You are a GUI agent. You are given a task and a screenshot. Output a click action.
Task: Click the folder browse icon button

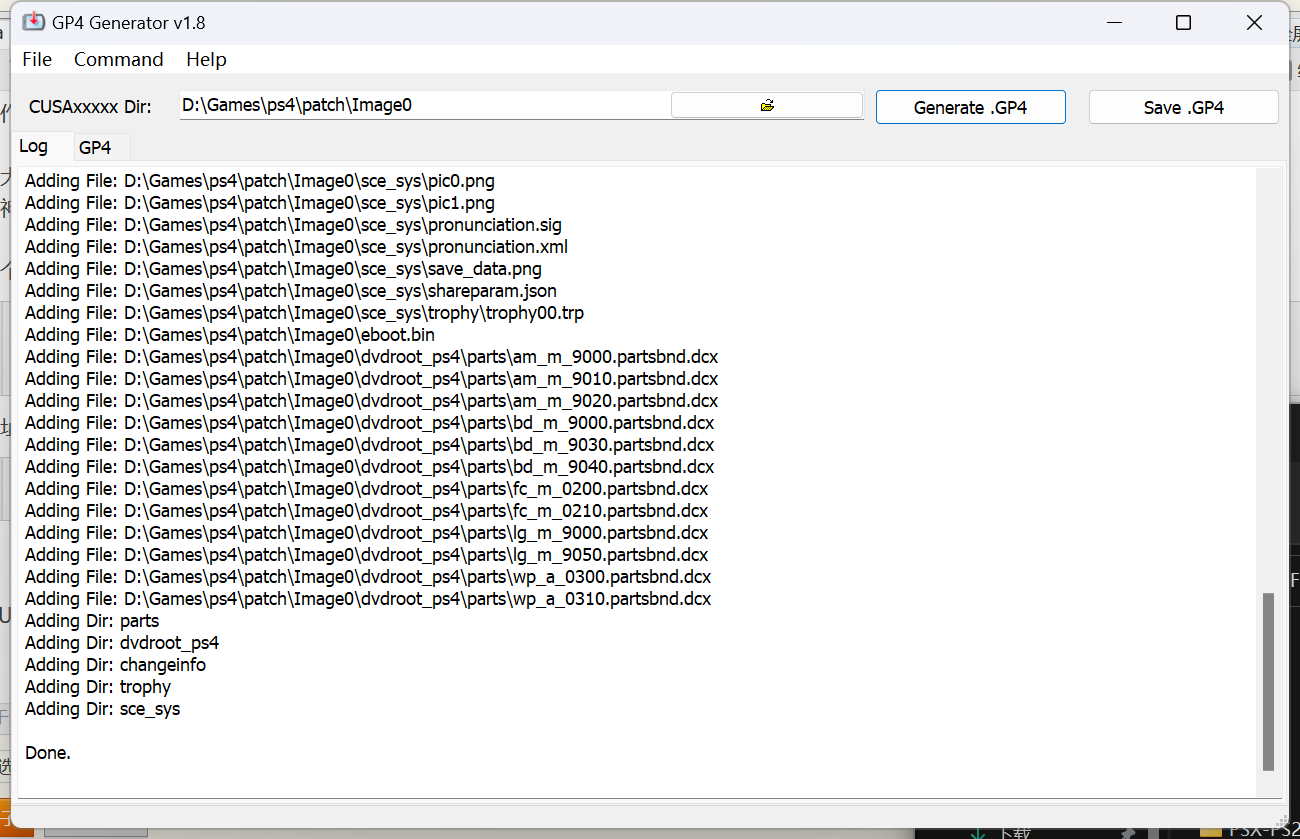tap(766, 106)
